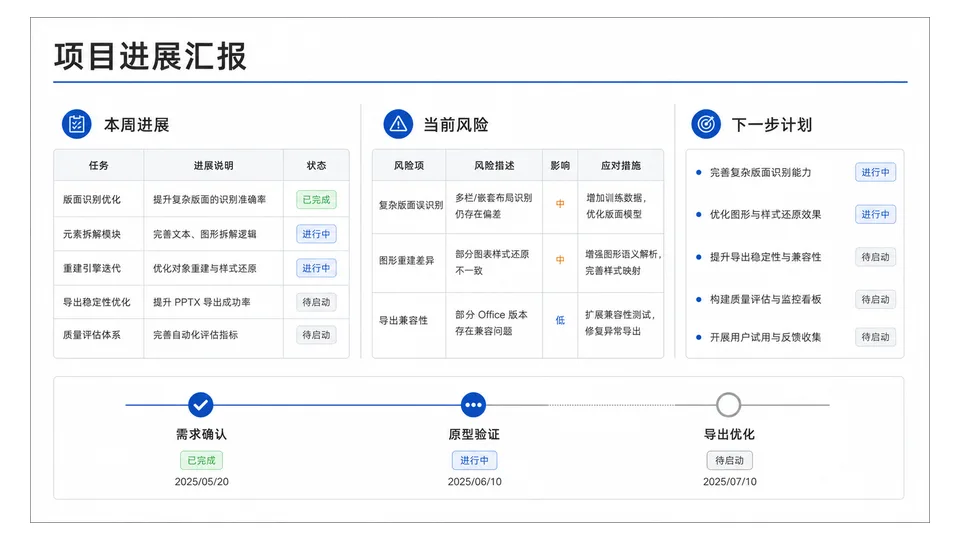The width and height of the screenshot is (960, 540).
Task: Click the 状态 column header
Action: pyautogui.click(x=317, y=165)
